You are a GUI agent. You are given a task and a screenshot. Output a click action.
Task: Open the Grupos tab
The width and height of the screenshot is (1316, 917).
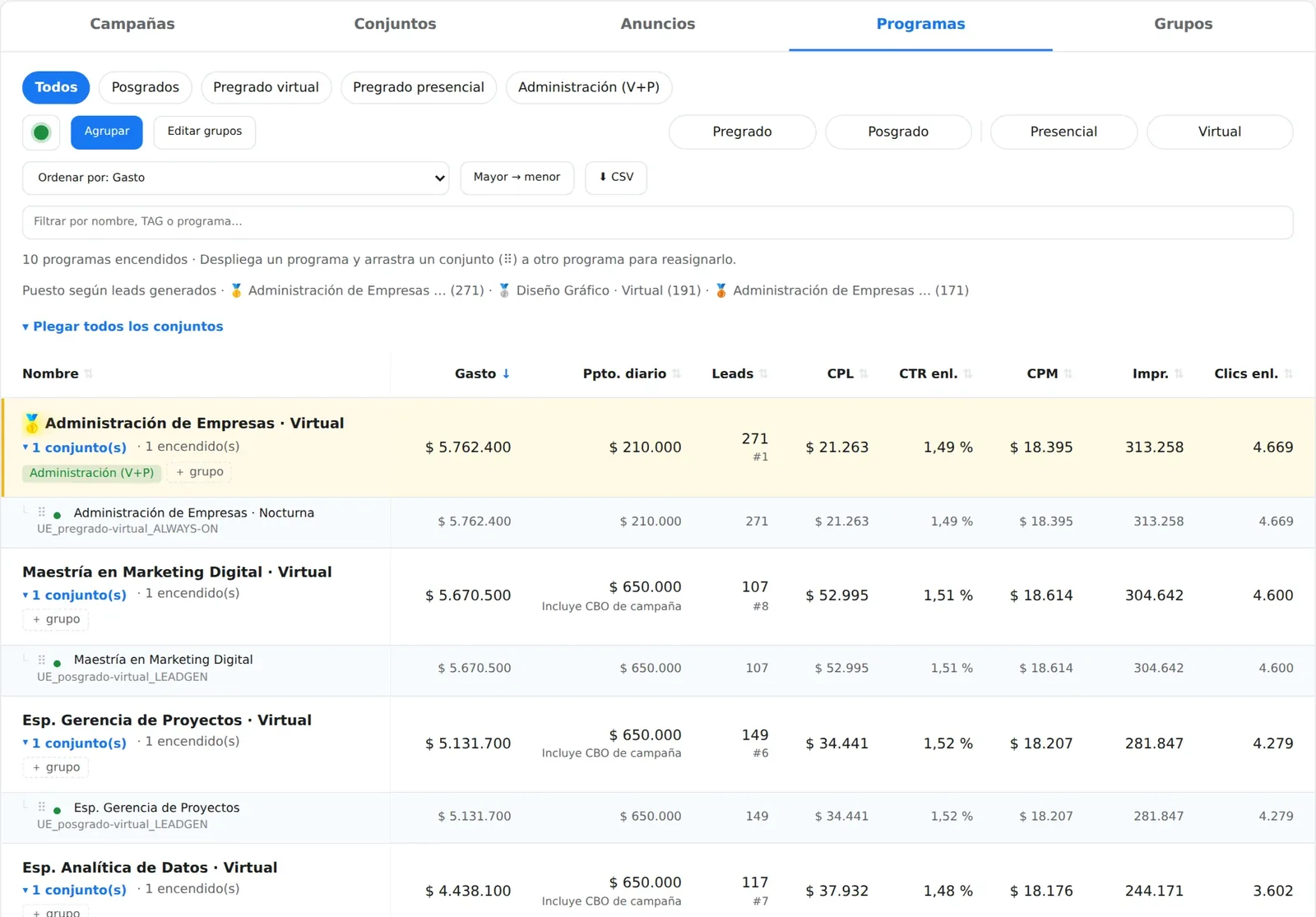pos(1183,25)
